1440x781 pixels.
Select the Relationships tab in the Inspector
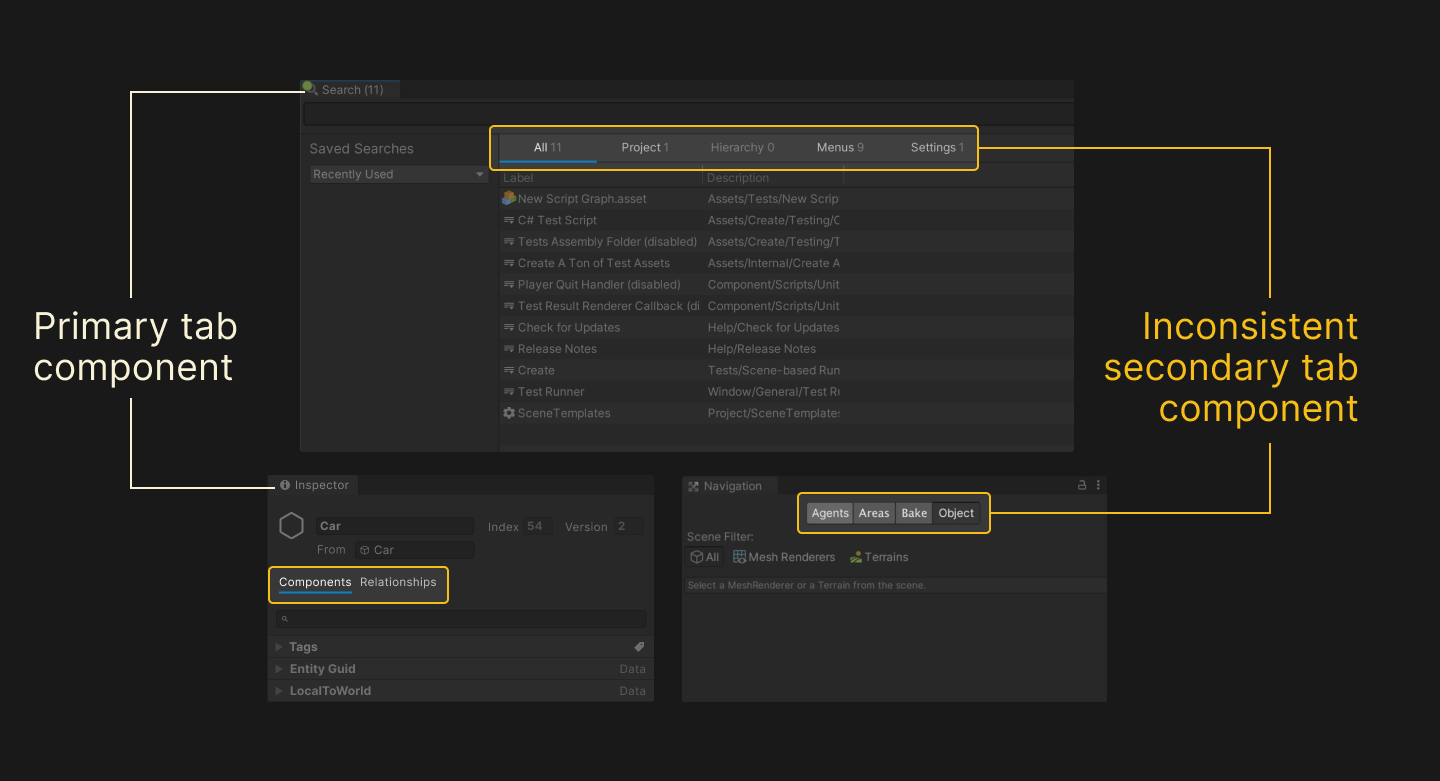[x=398, y=582]
